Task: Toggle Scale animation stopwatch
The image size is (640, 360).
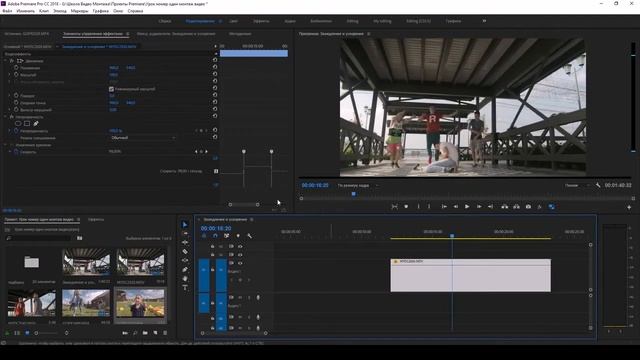Action: coord(16,74)
